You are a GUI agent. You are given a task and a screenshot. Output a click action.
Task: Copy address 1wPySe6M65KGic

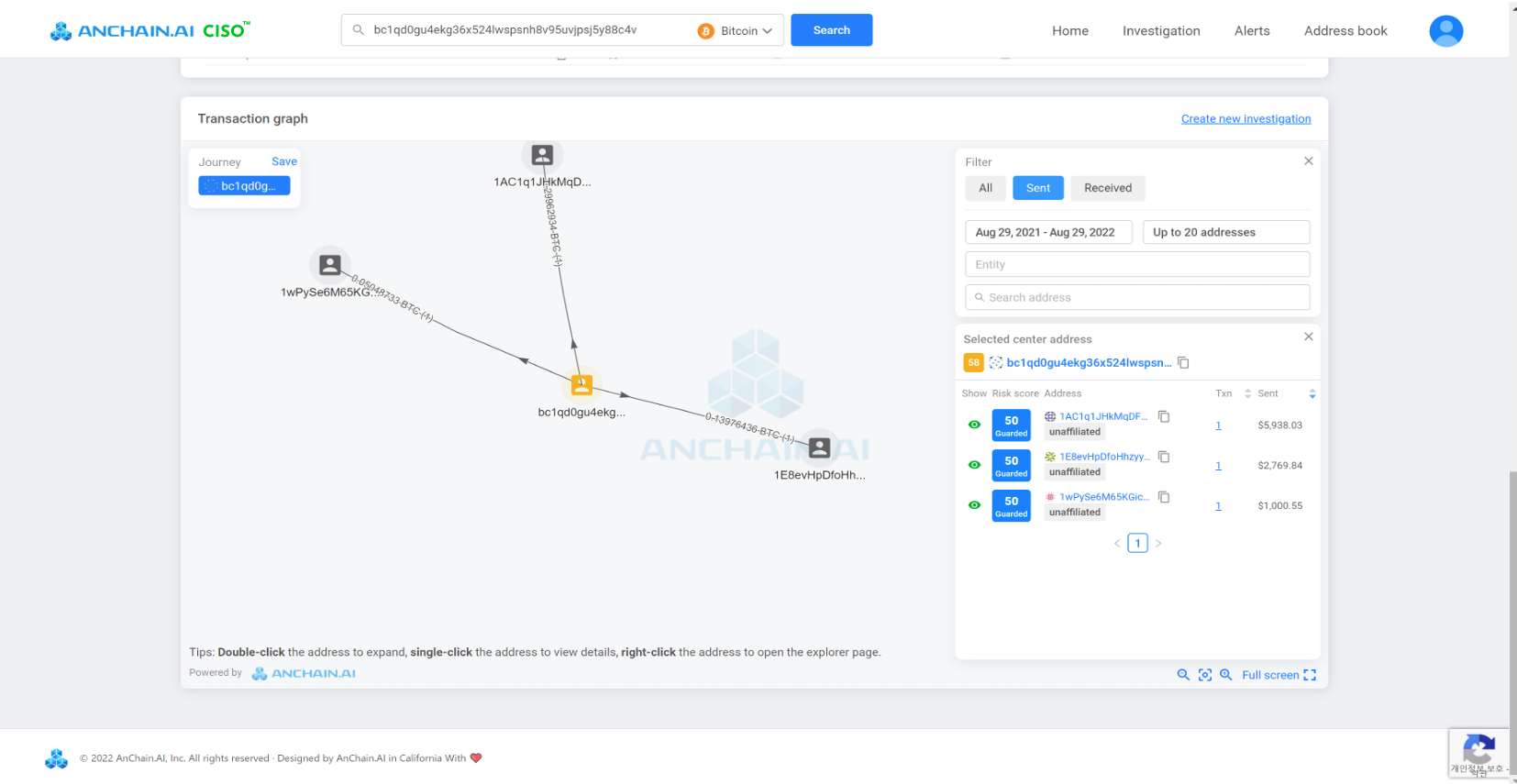1164,497
